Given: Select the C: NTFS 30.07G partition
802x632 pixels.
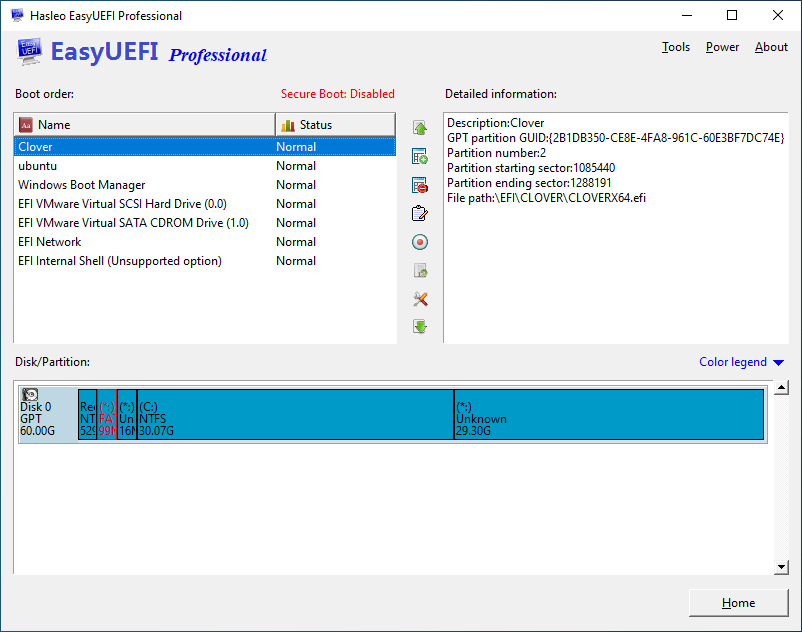Looking at the screenshot, I should (x=295, y=414).
